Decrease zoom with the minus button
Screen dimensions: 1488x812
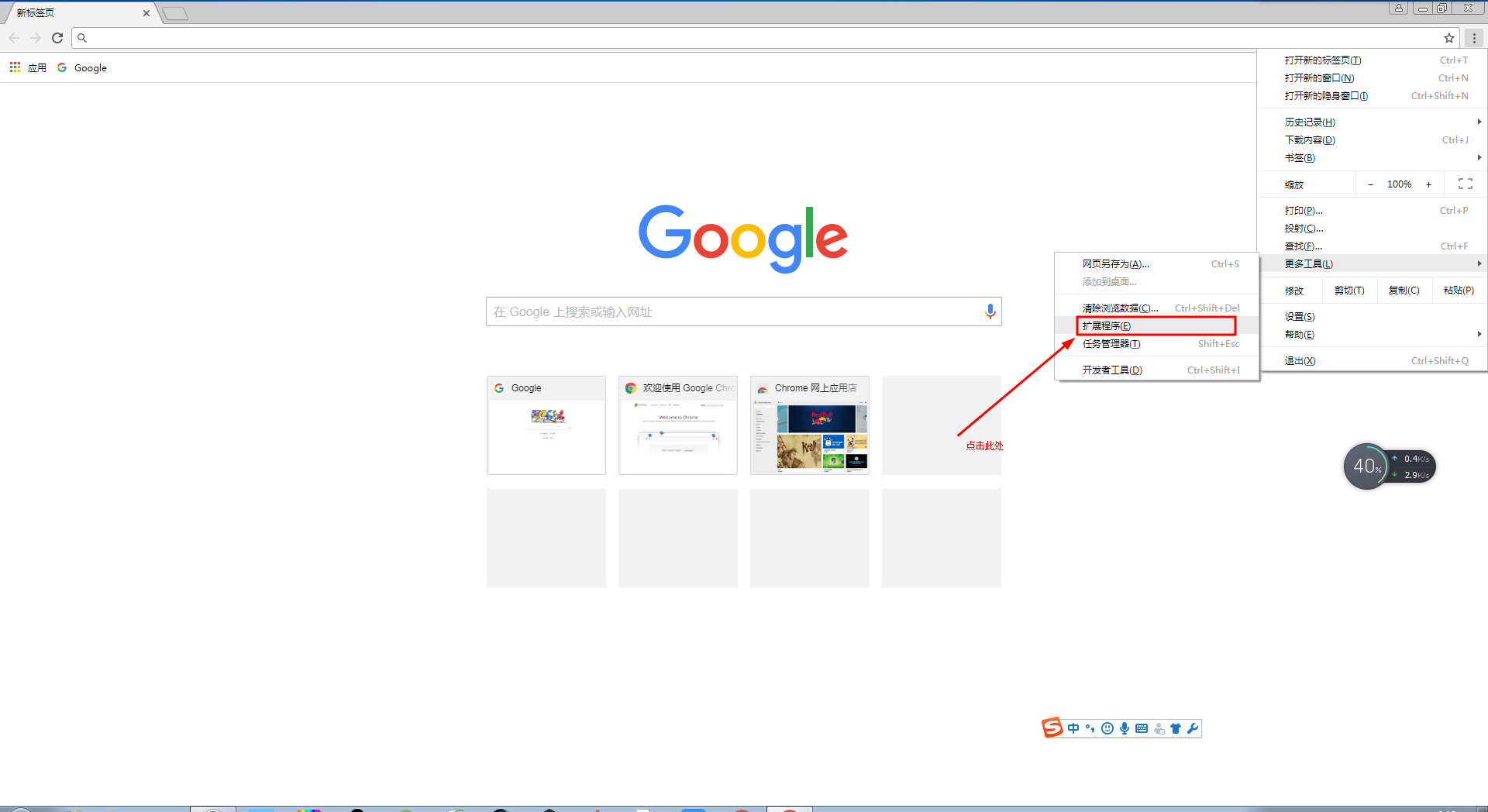tap(1370, 184)
